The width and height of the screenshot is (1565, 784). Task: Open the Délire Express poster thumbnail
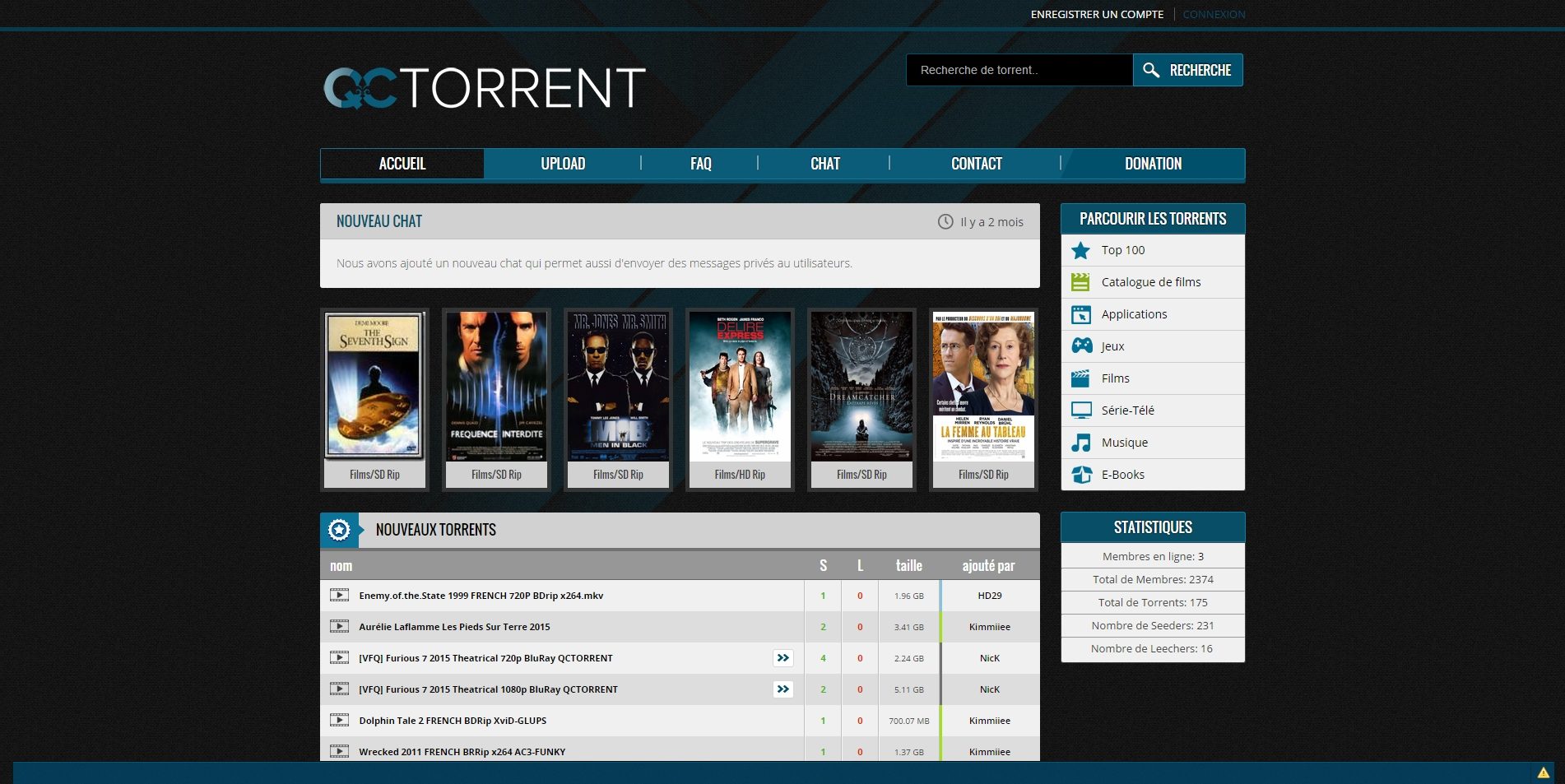[740, 386]
